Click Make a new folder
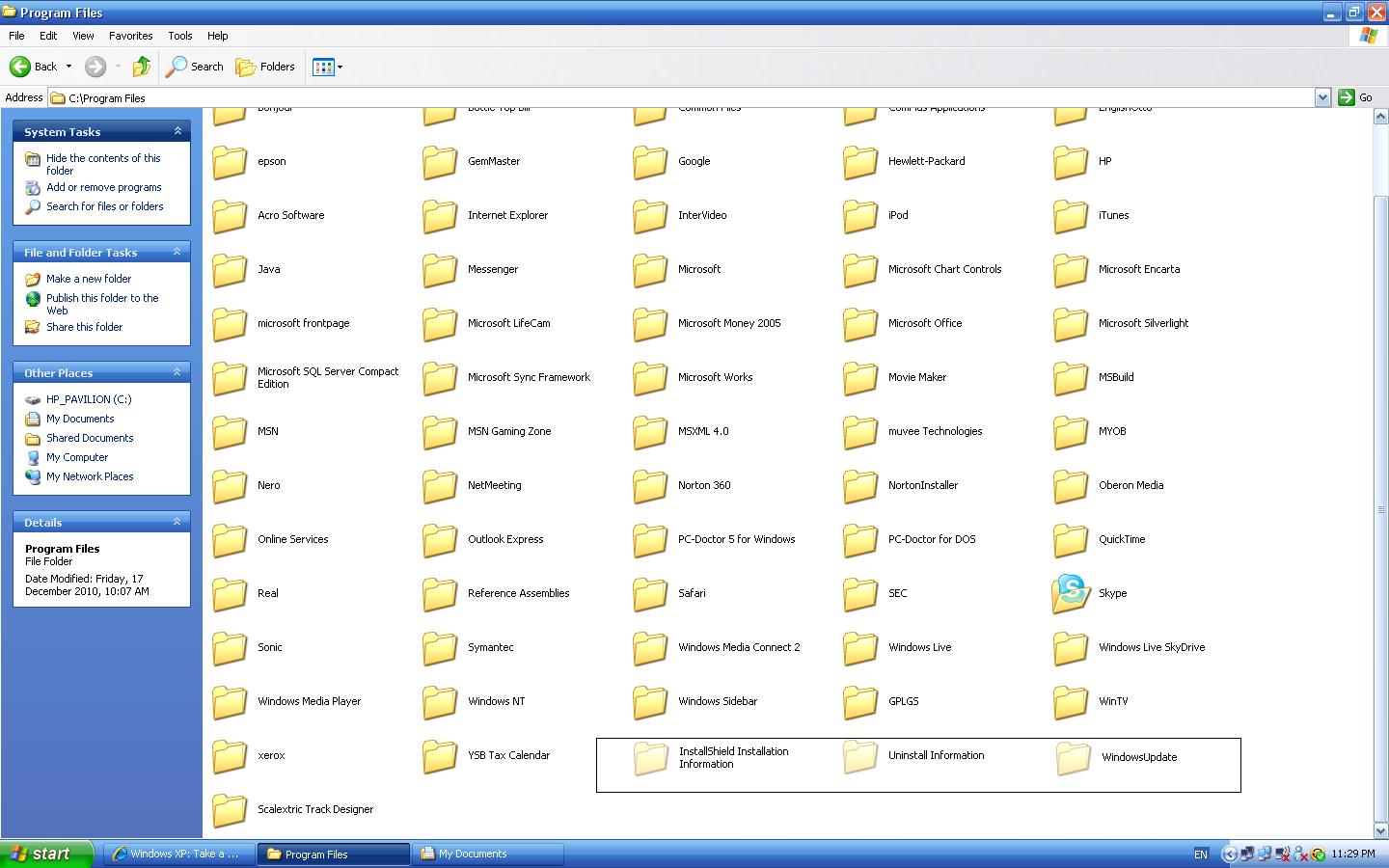Image resolution: width=1389 pixels, height=868 pixels. coord(89,278)
